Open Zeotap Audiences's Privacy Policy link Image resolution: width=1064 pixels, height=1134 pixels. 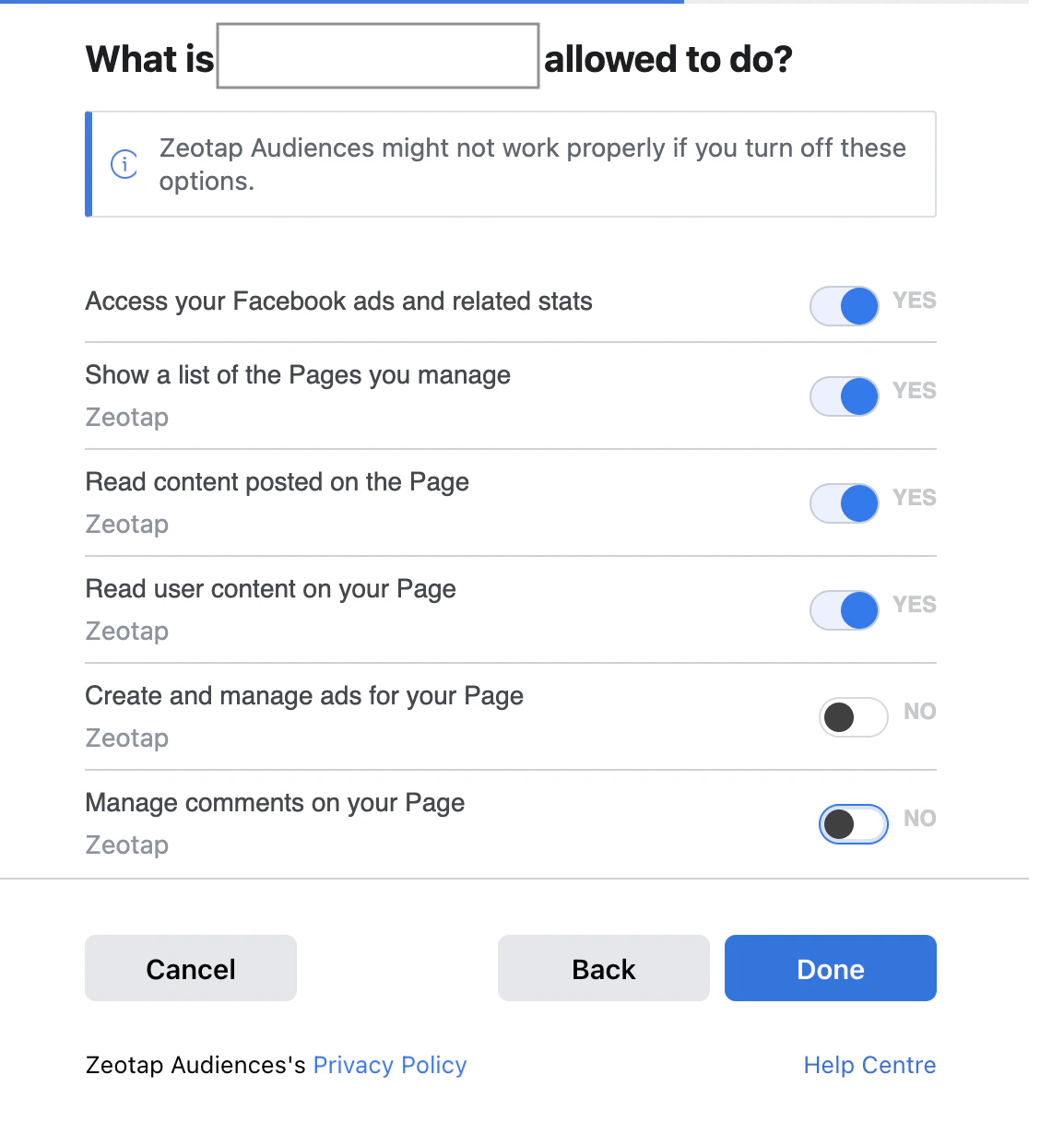tap(390, 1065)
